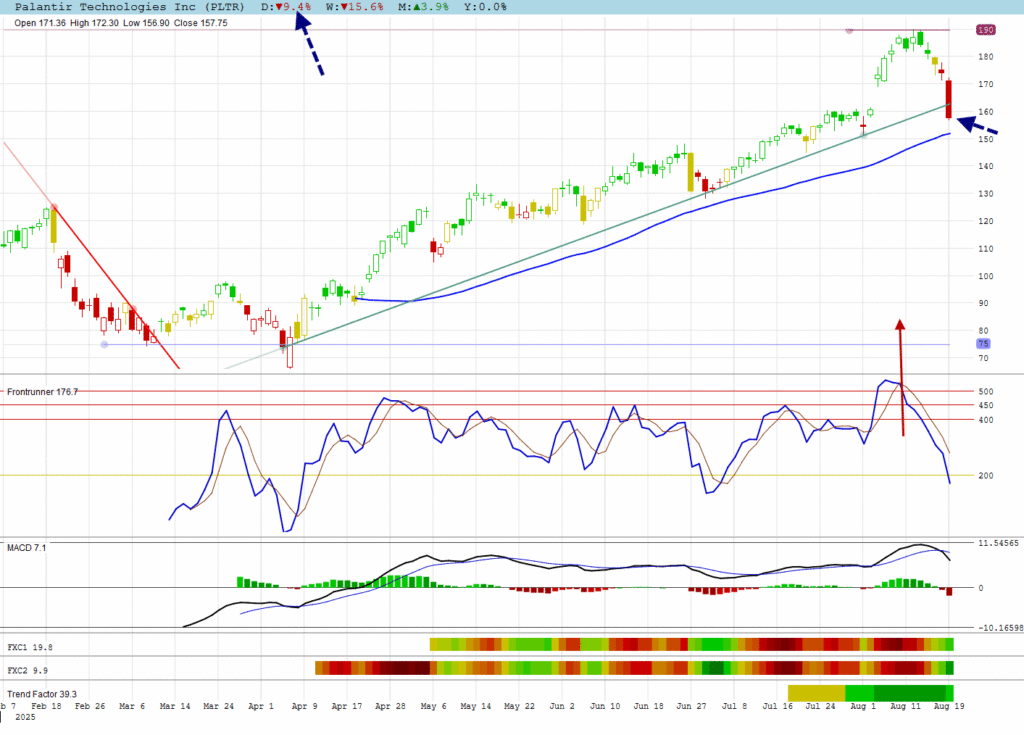Click the Mar 6 date label
1024x735 pixels.
tap(132, 706)
